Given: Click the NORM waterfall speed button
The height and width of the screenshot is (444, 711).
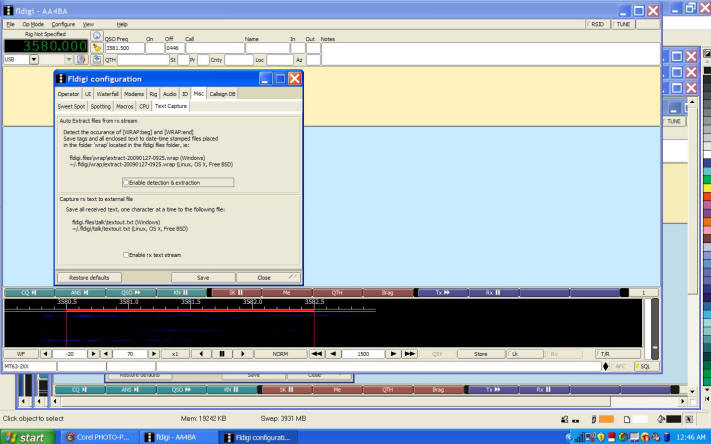Looking at the screenshot, I should coord(280,354).
